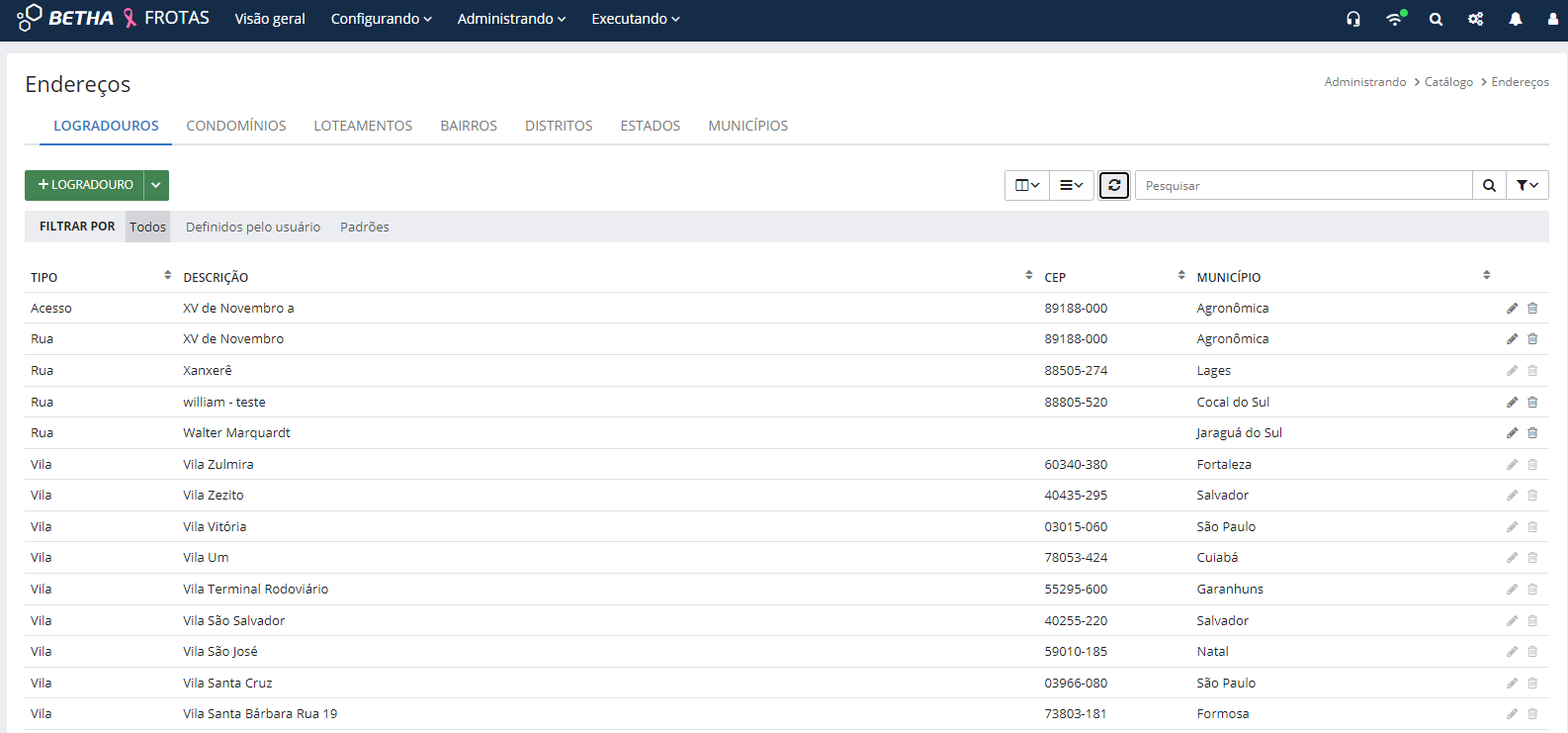Open the headset support icon

click(1353, 19)
